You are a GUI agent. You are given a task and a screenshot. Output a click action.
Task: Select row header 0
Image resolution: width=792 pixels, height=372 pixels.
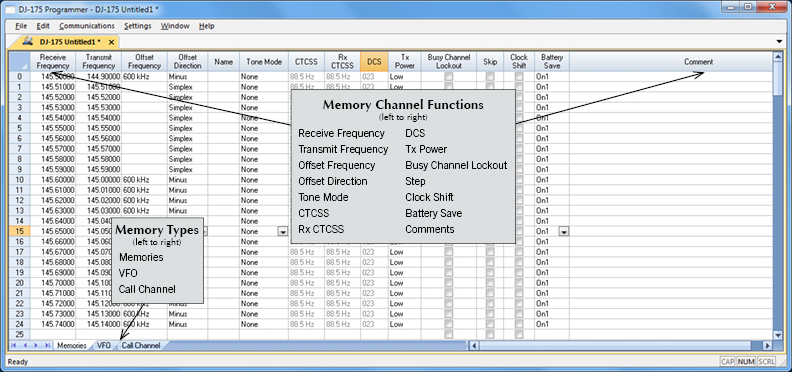coord(20,77)
